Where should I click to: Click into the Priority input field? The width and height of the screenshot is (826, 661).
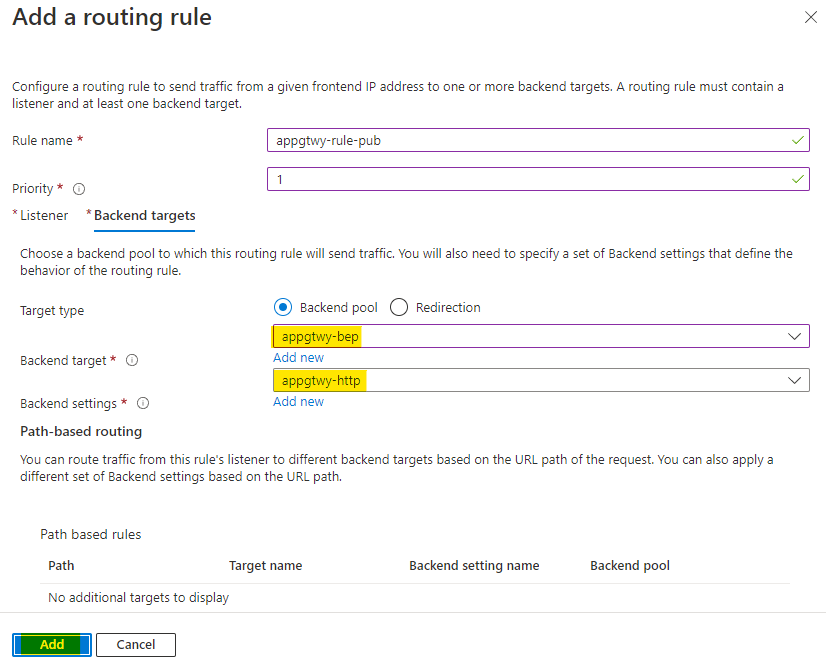[x=530, y=178]
